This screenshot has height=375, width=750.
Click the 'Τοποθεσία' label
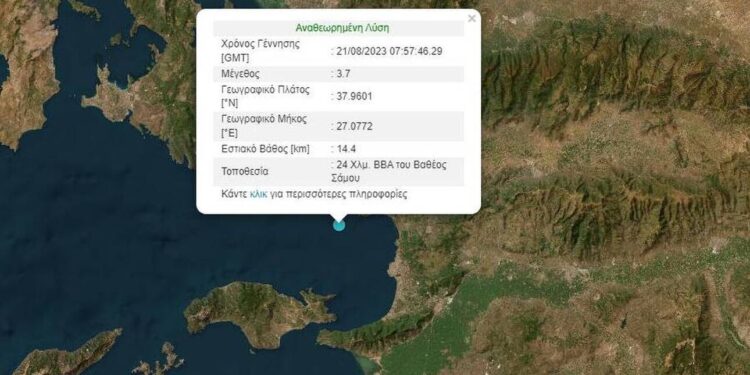[245, 172]
